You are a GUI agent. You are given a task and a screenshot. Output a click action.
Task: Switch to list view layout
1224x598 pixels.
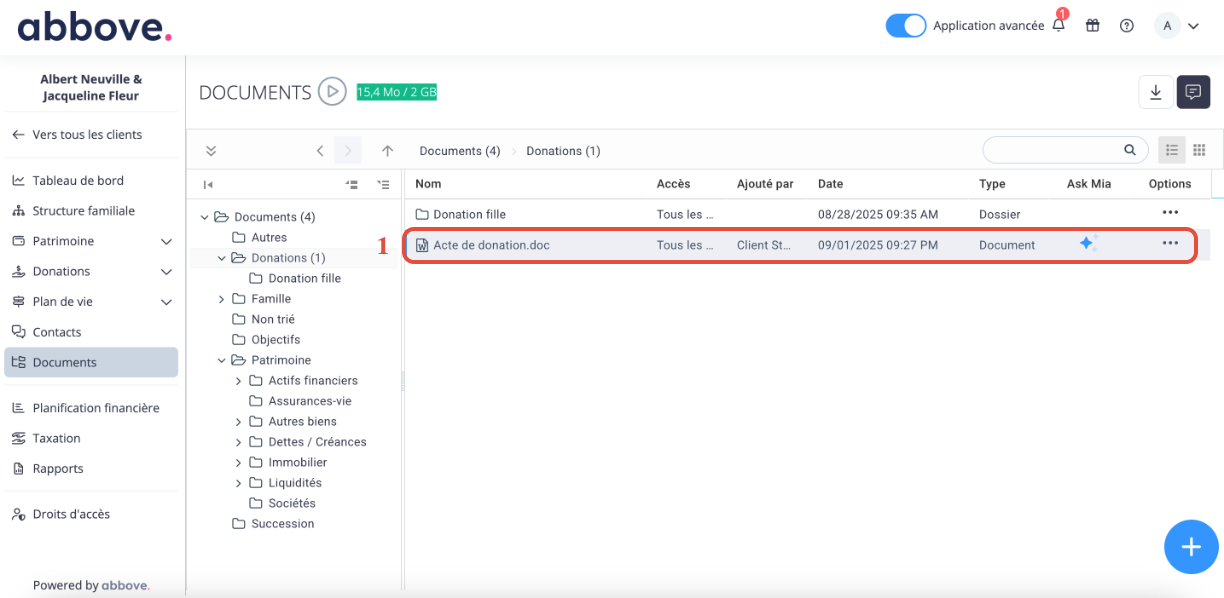[1172, 150]
